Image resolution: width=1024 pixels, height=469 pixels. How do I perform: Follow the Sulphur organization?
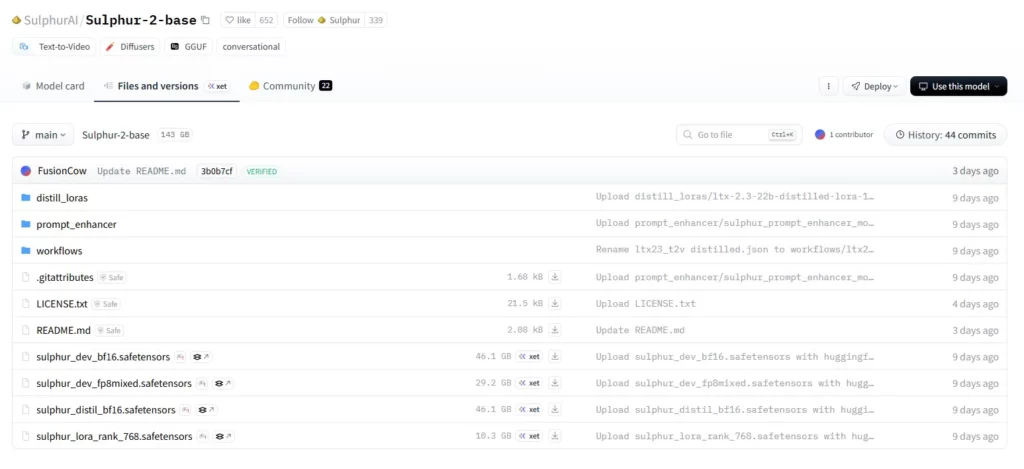323,20
